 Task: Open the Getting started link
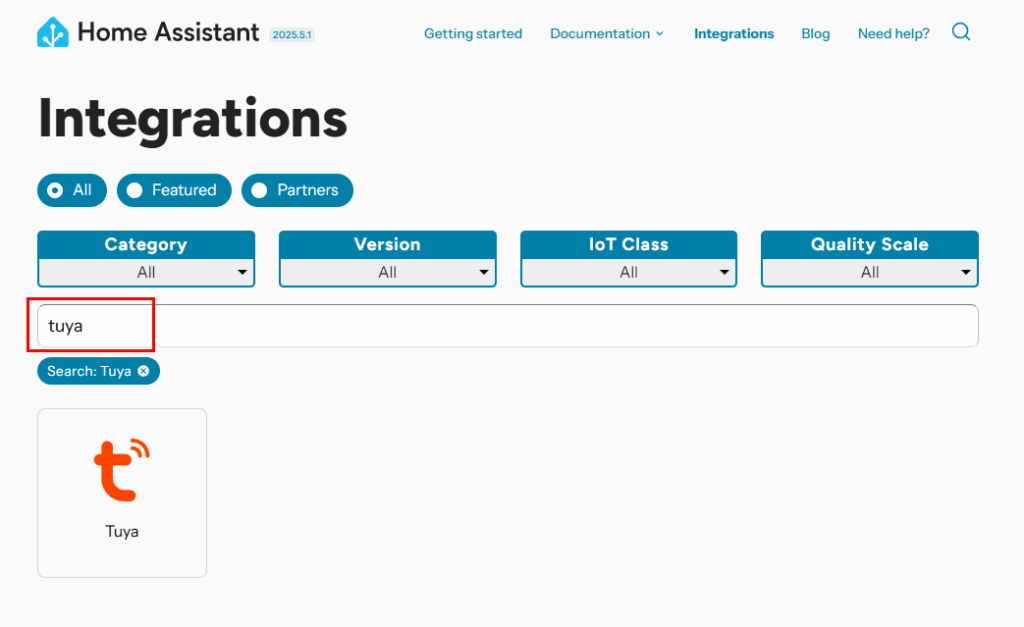pos(473,34)
